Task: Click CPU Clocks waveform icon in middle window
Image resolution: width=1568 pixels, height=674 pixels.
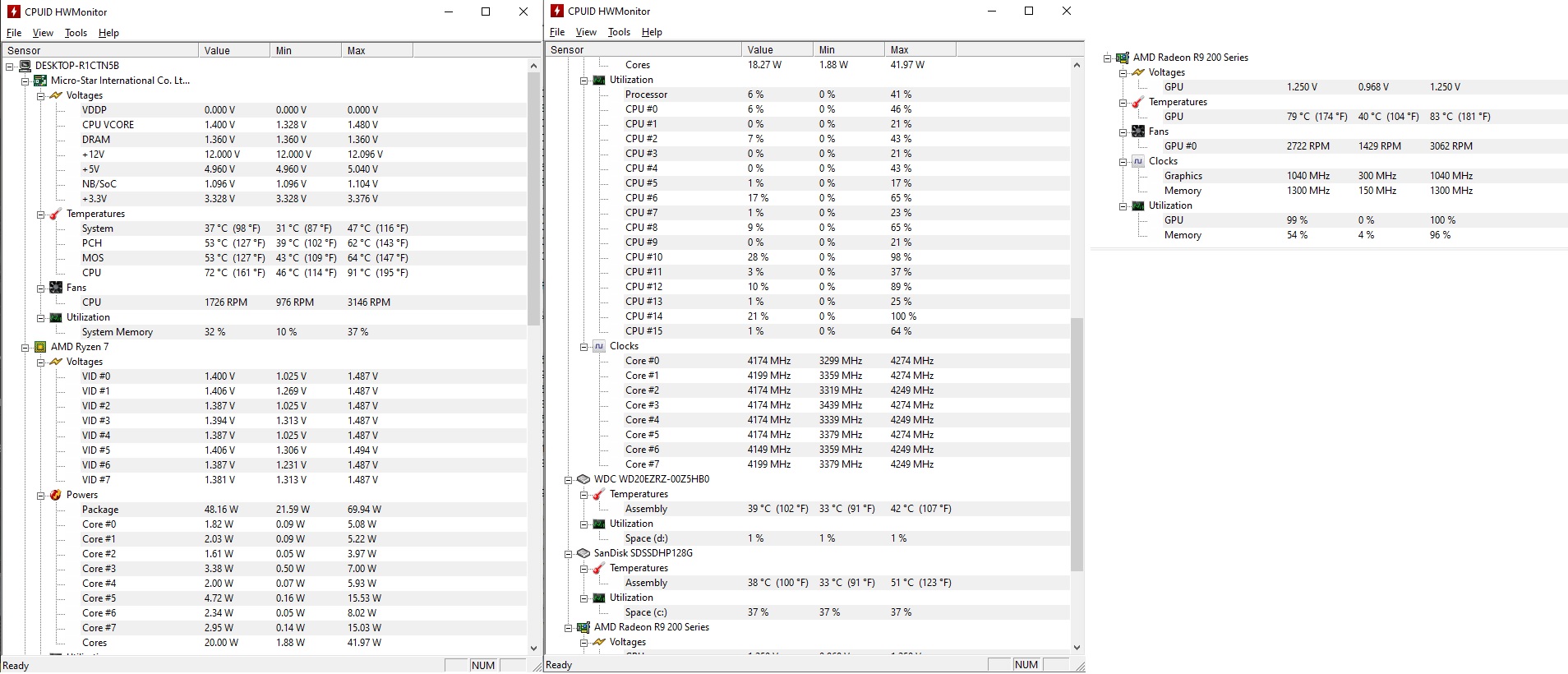Action: (599, 346)
